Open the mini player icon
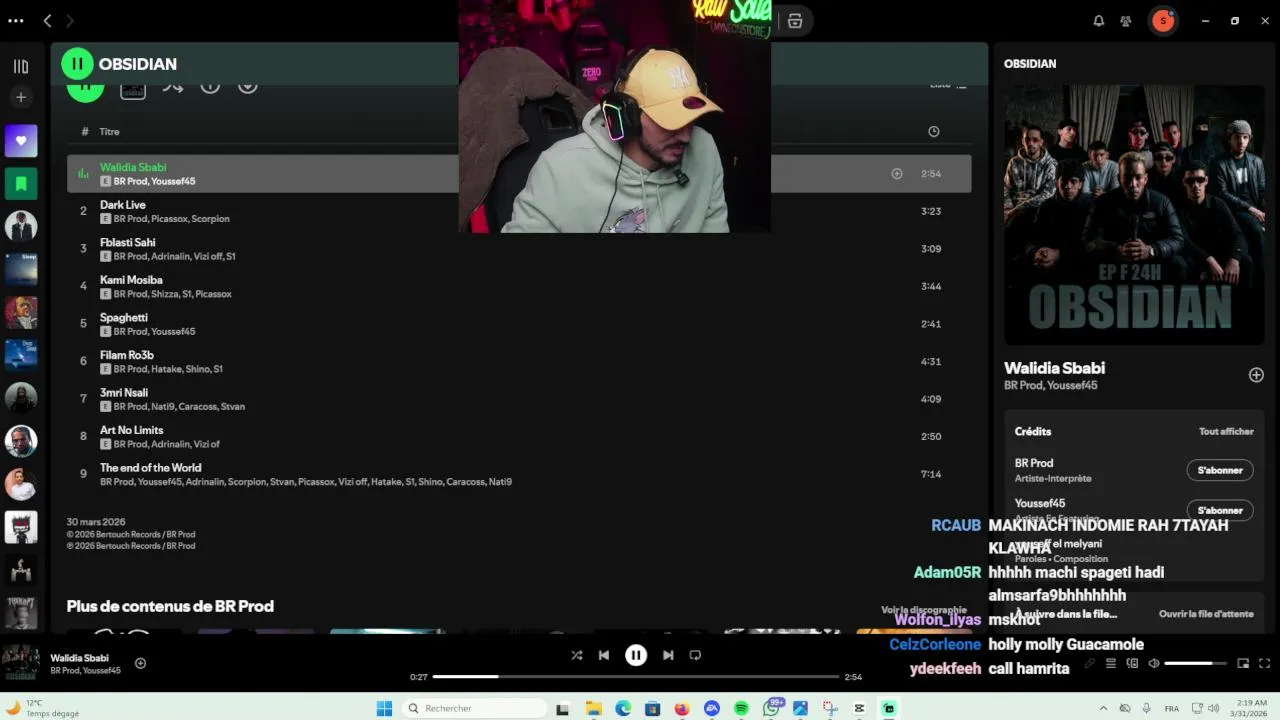1280x720 pixels. click(x=1243, y=664)
